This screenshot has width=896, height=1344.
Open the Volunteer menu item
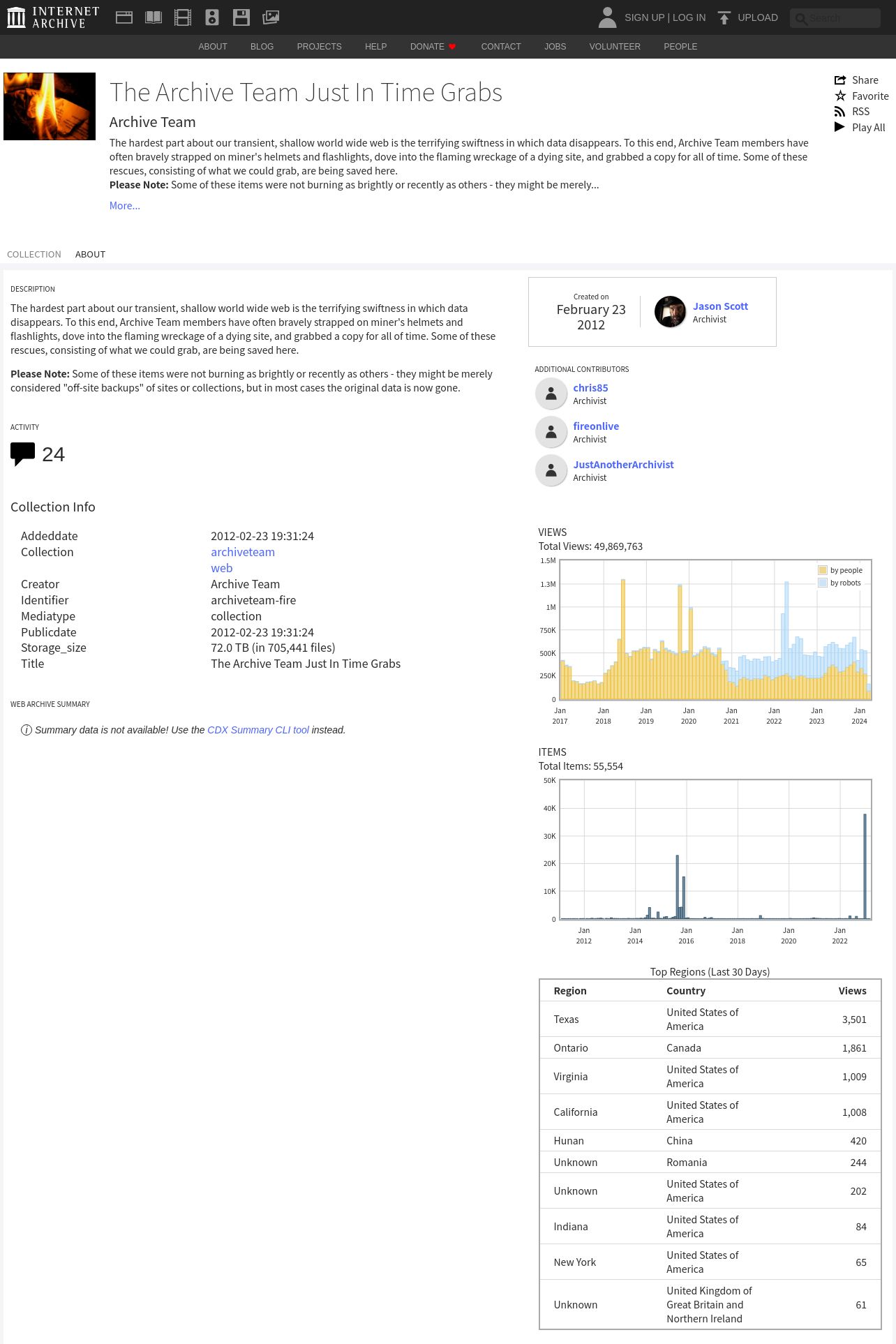615,47
